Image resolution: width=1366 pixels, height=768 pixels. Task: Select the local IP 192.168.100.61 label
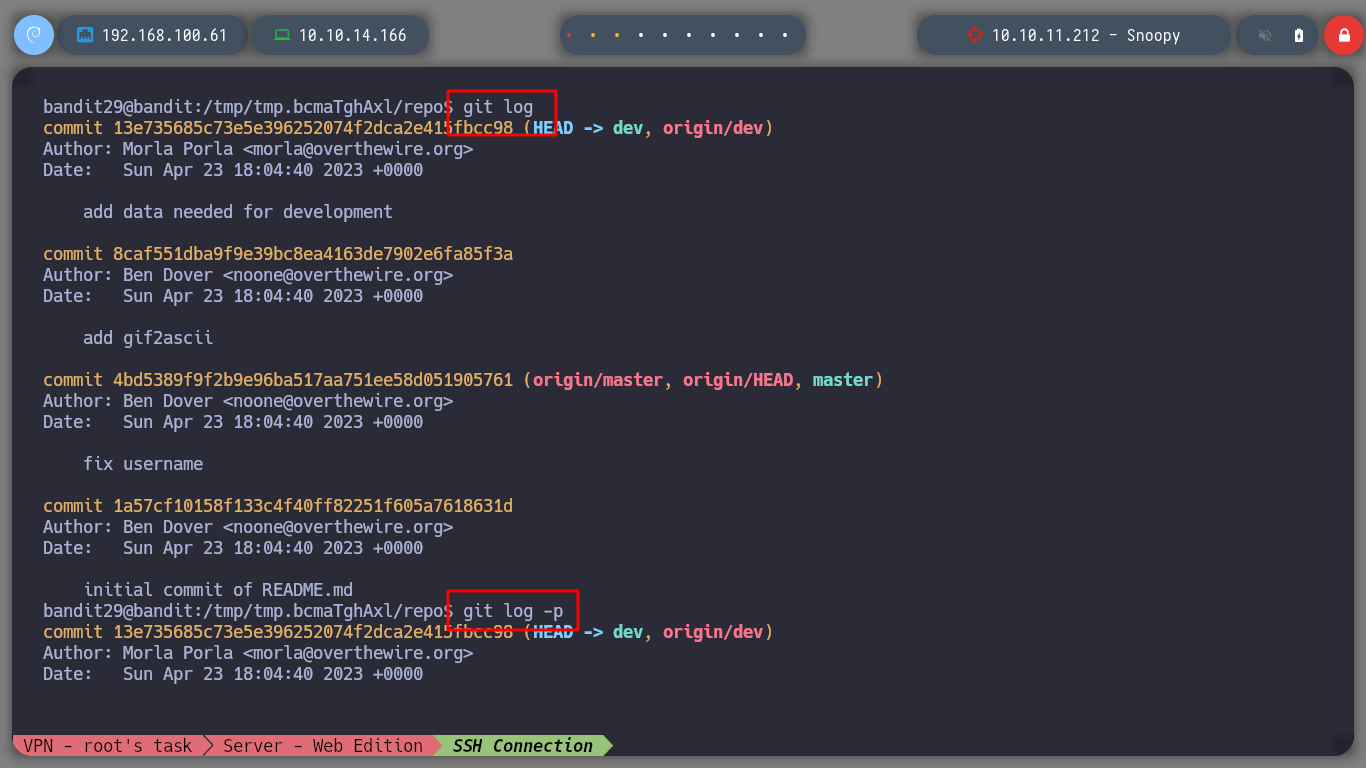point(164,35)
